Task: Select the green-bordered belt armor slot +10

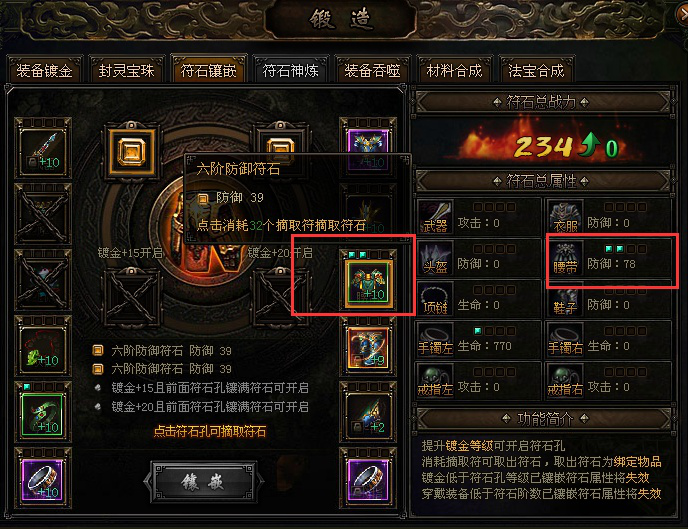Action: point(368,283)
